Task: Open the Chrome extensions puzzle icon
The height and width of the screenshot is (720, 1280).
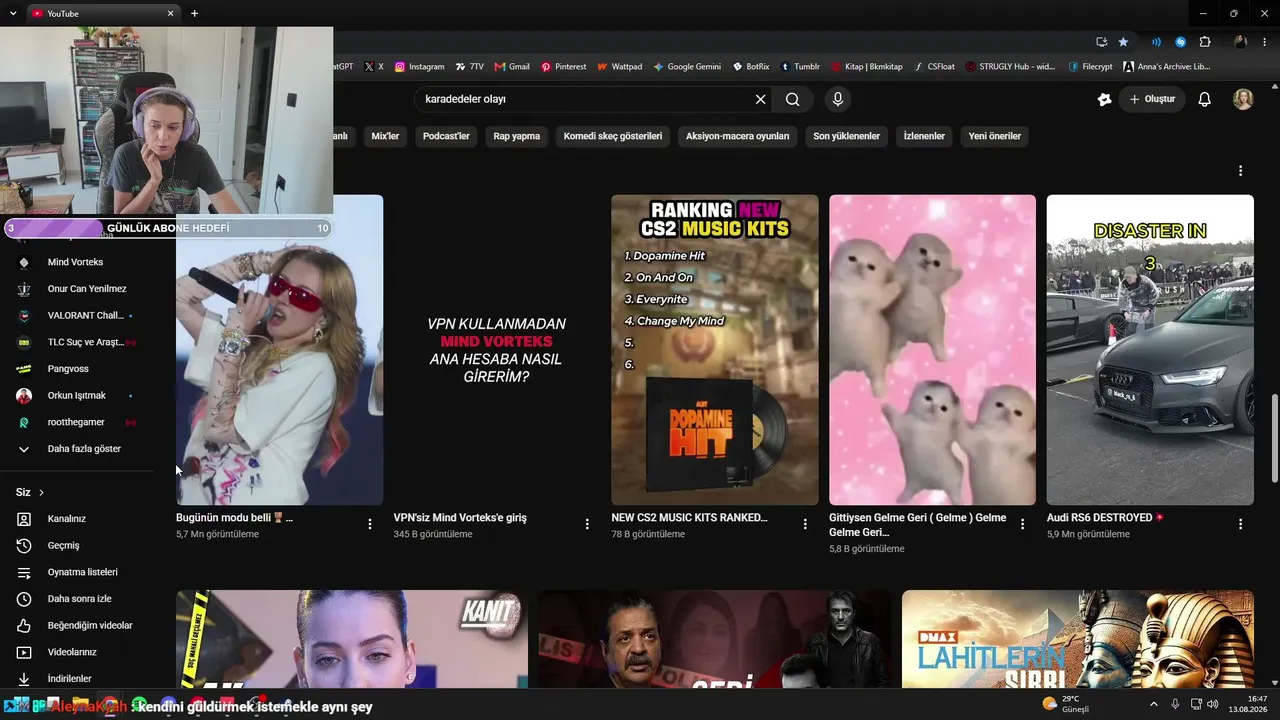Action: point(1205,42)
